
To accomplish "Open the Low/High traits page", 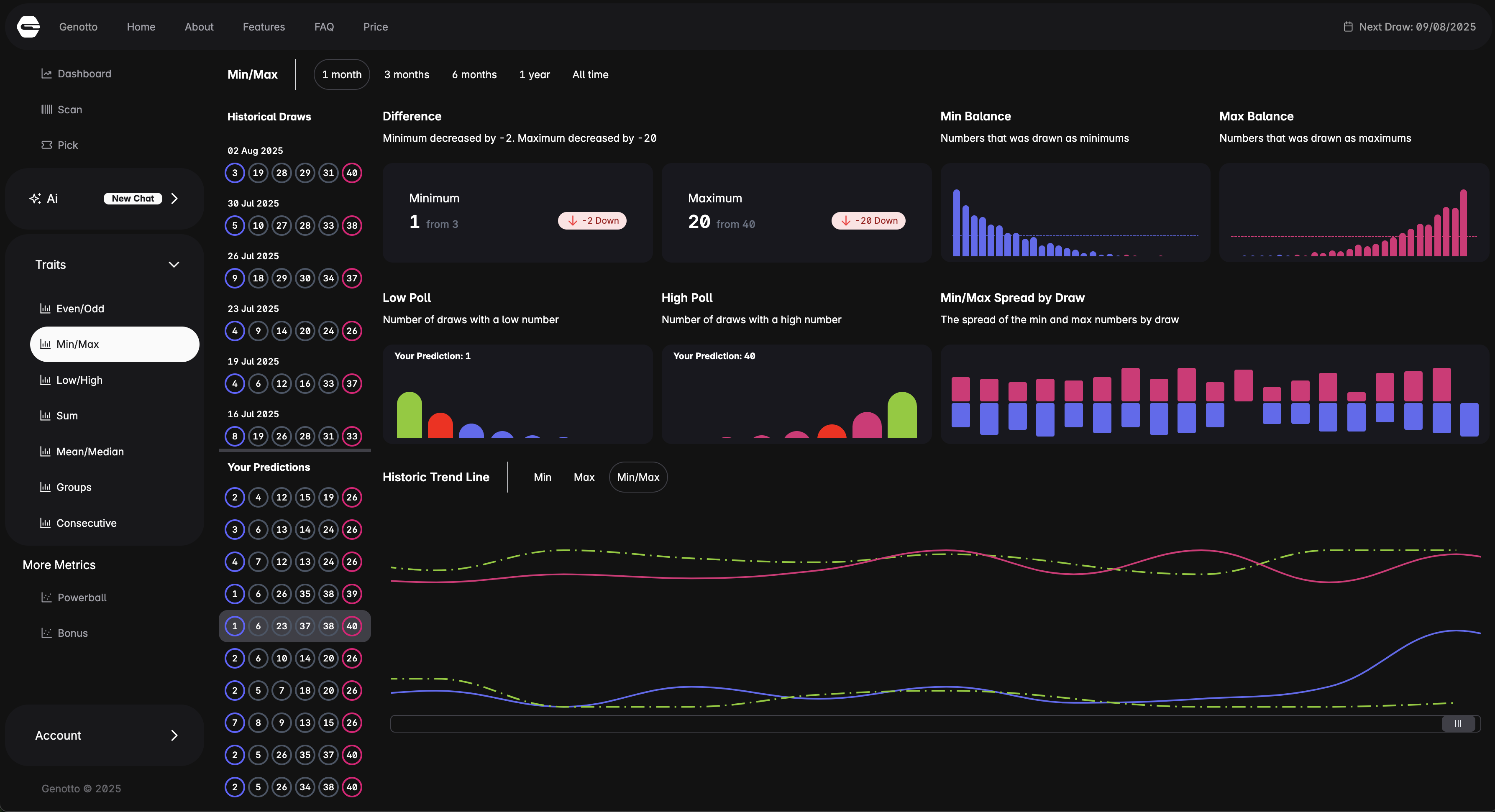I will [x=79, y=380].
